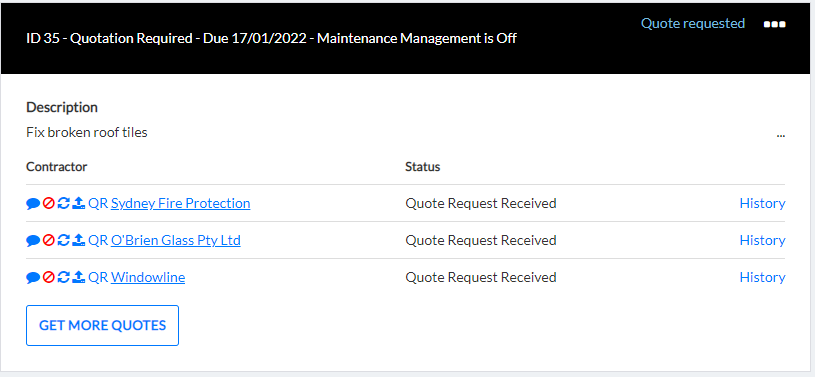The height and width of the screenshot is (377, 815).
Task: Click the GET MORE QUOTES button
Action: pyautogui.click(x=102, y=326)
